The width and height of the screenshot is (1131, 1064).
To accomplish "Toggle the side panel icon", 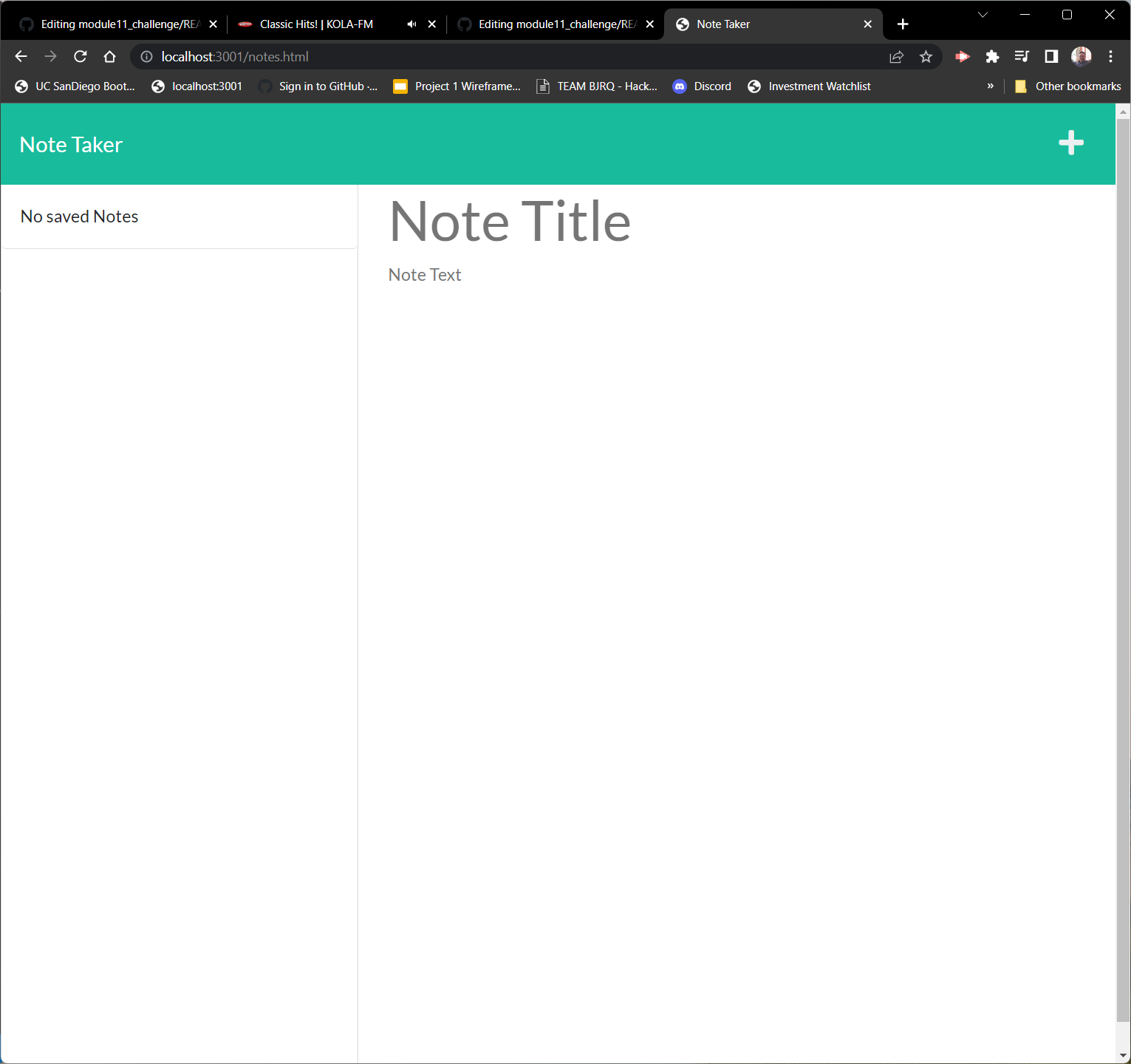I will 1051,56.
